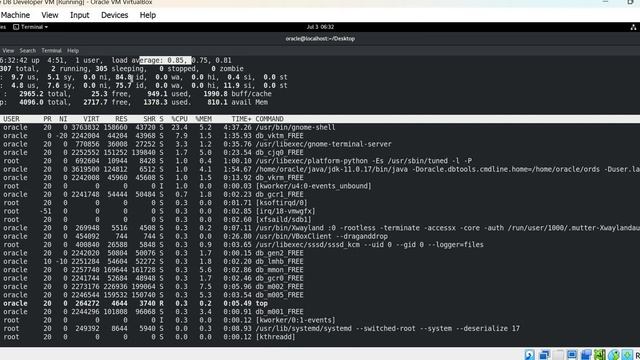Select the db_gcr0_FREE process row
640x360 pixels.
point(320,278)
